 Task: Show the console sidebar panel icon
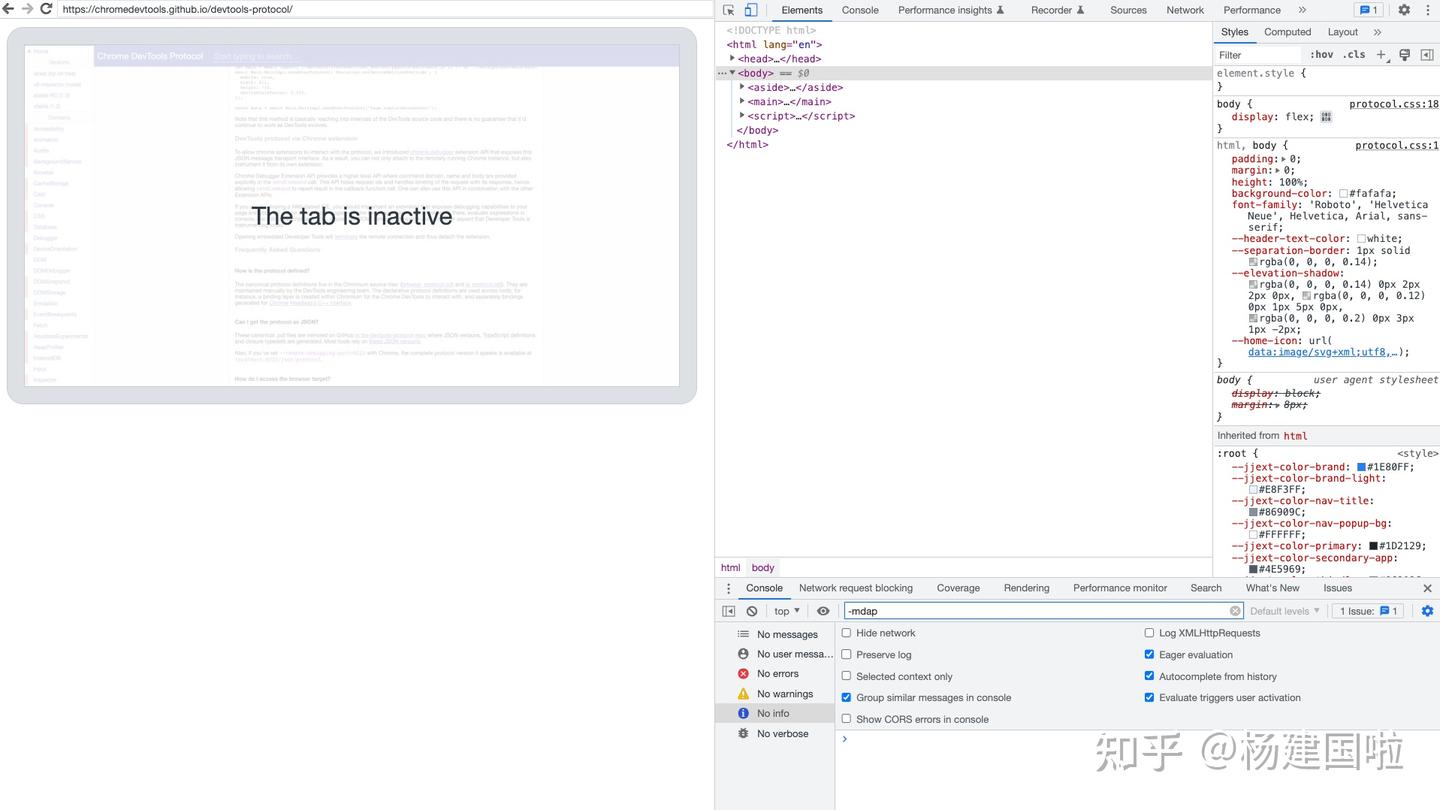click(x=729, y=611)
